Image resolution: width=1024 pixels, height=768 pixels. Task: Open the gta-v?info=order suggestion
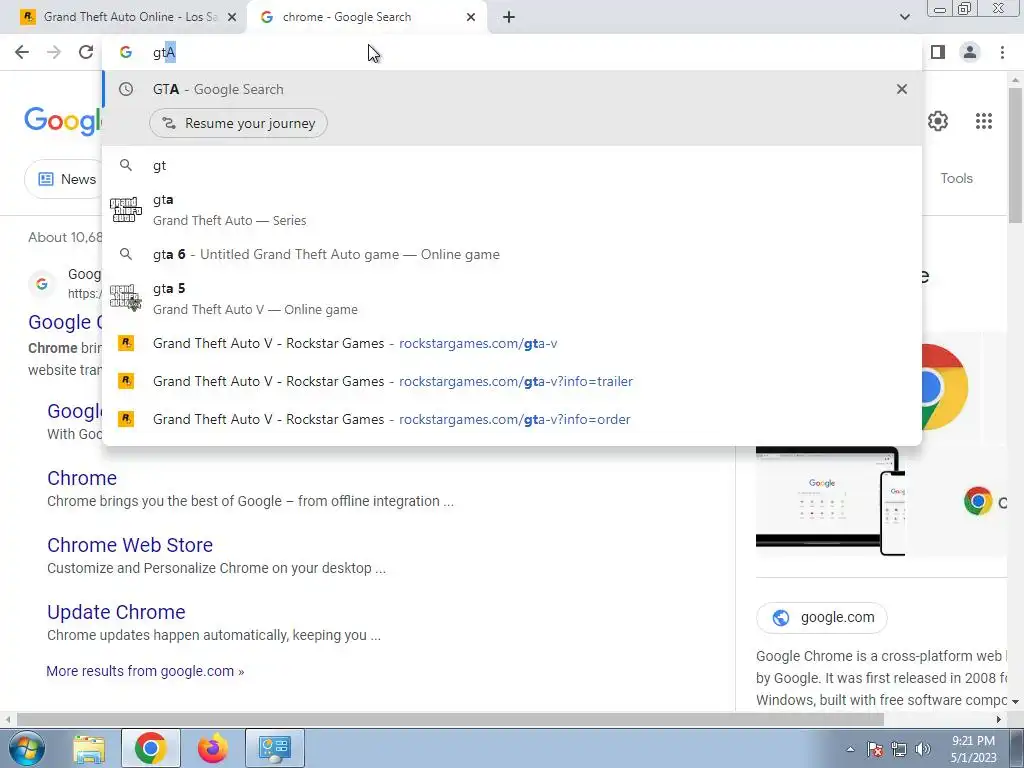click(x=512, y=419)
